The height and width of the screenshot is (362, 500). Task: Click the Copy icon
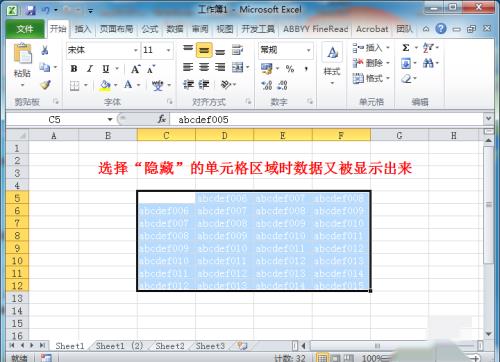coord(44,68)
